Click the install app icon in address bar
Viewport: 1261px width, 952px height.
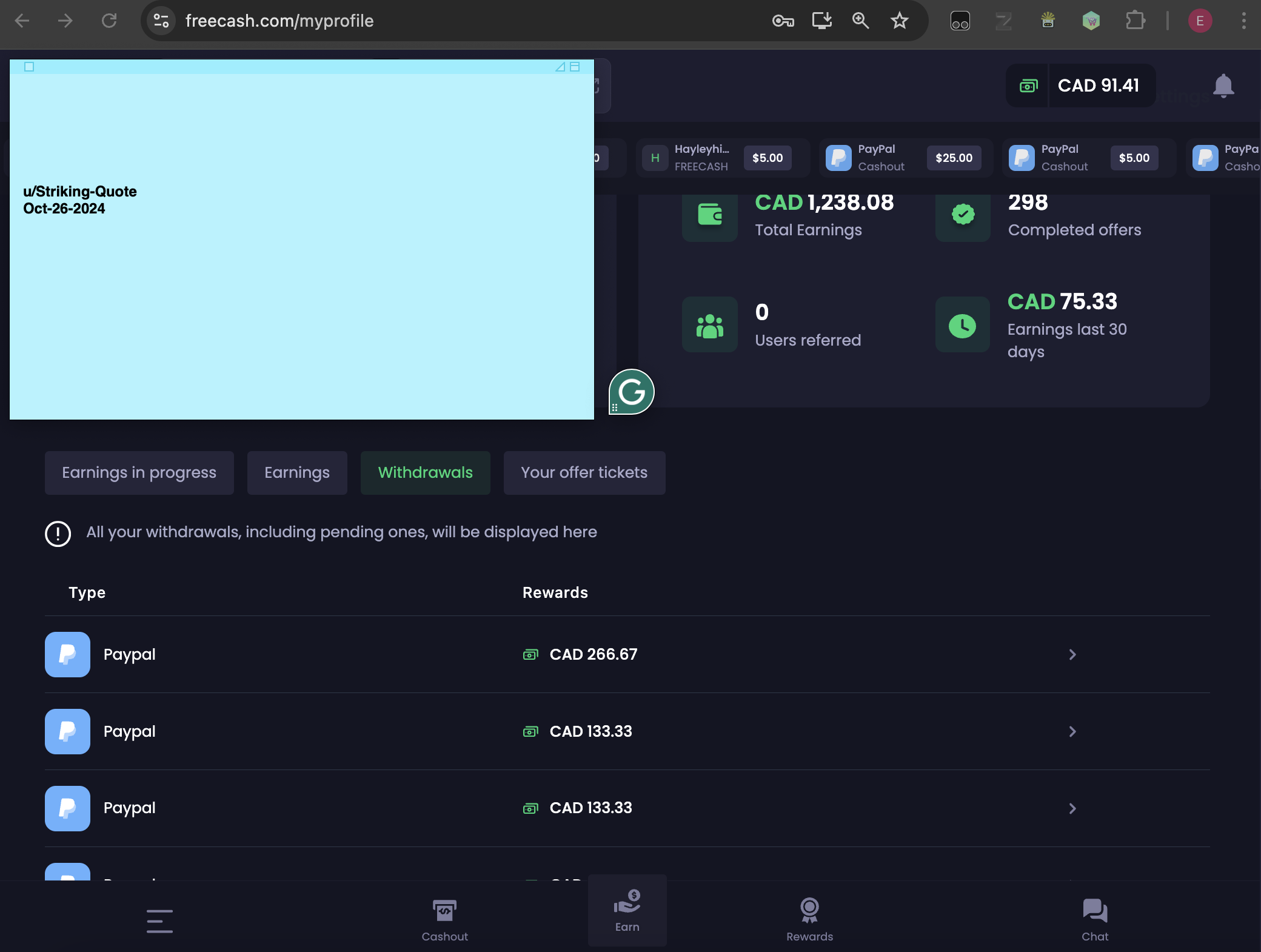pos(822,21)
